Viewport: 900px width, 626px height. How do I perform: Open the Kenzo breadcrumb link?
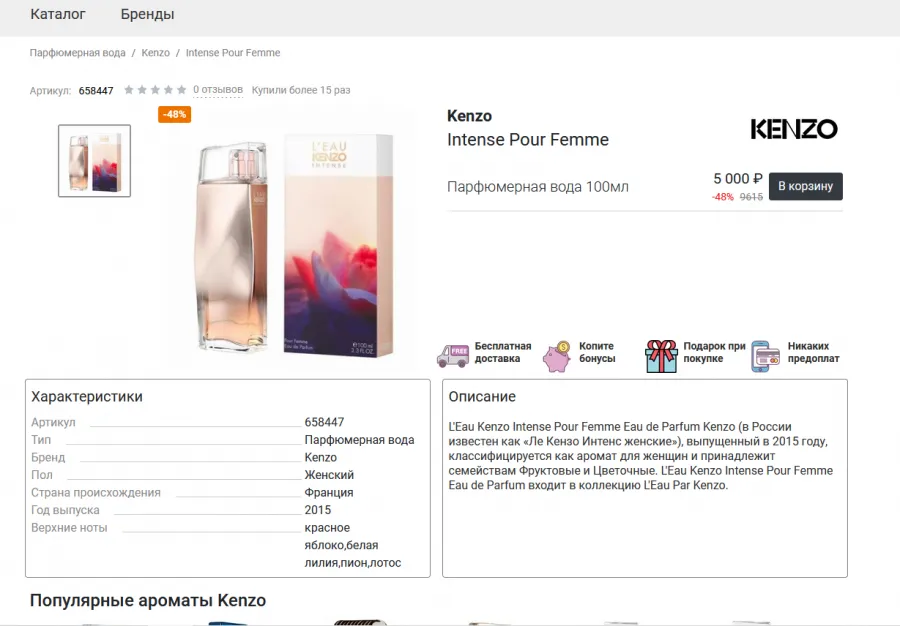coord(156,53)
